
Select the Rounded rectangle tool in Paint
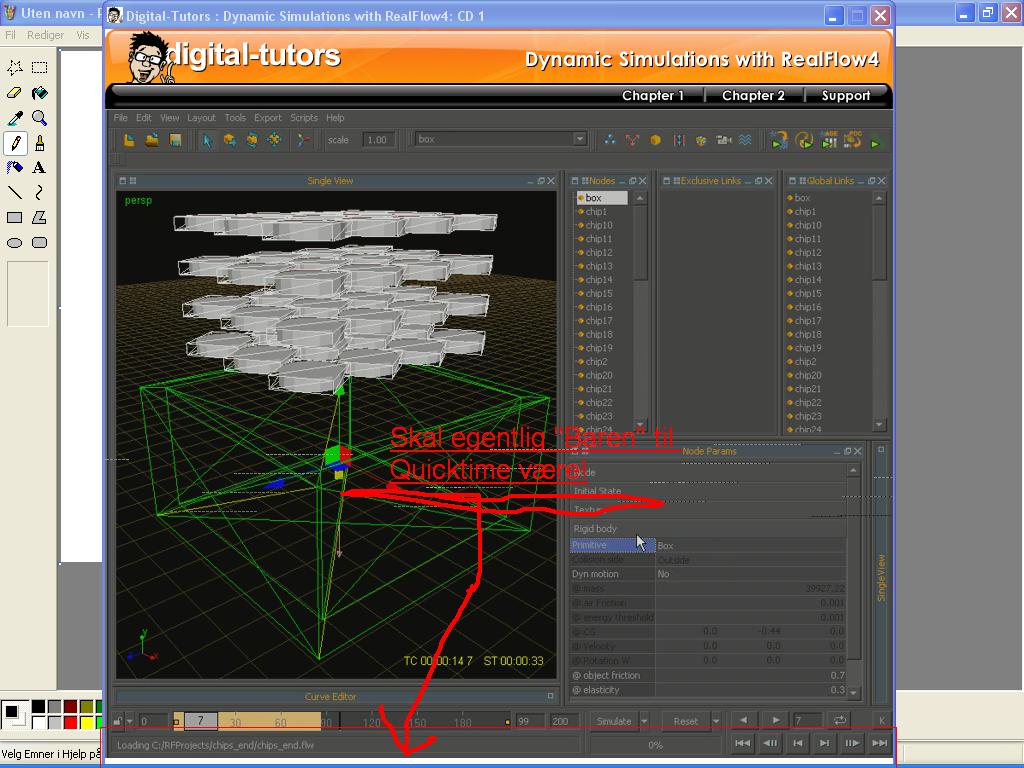tap(39, 242)
